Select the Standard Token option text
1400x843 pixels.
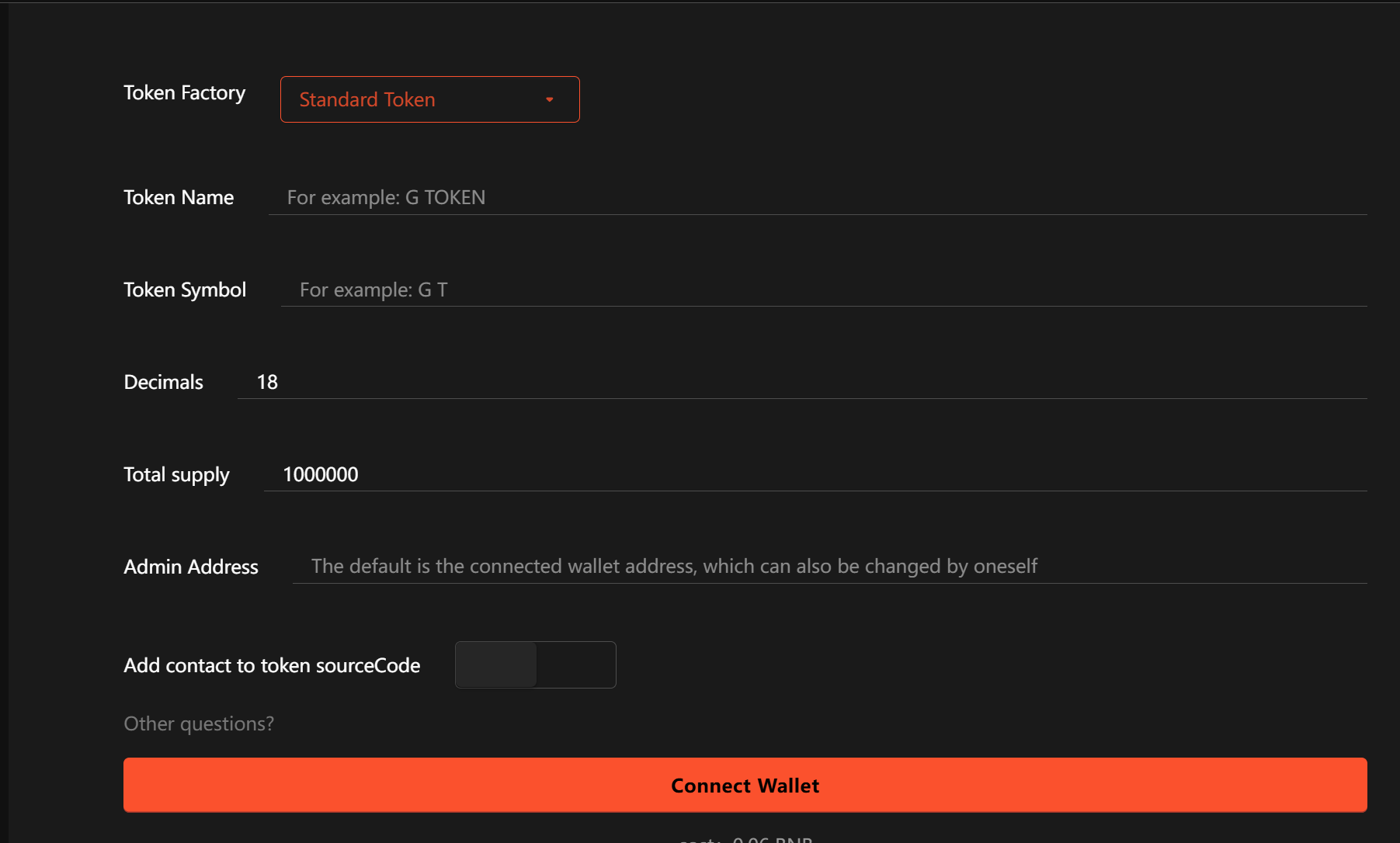point(367,99)
